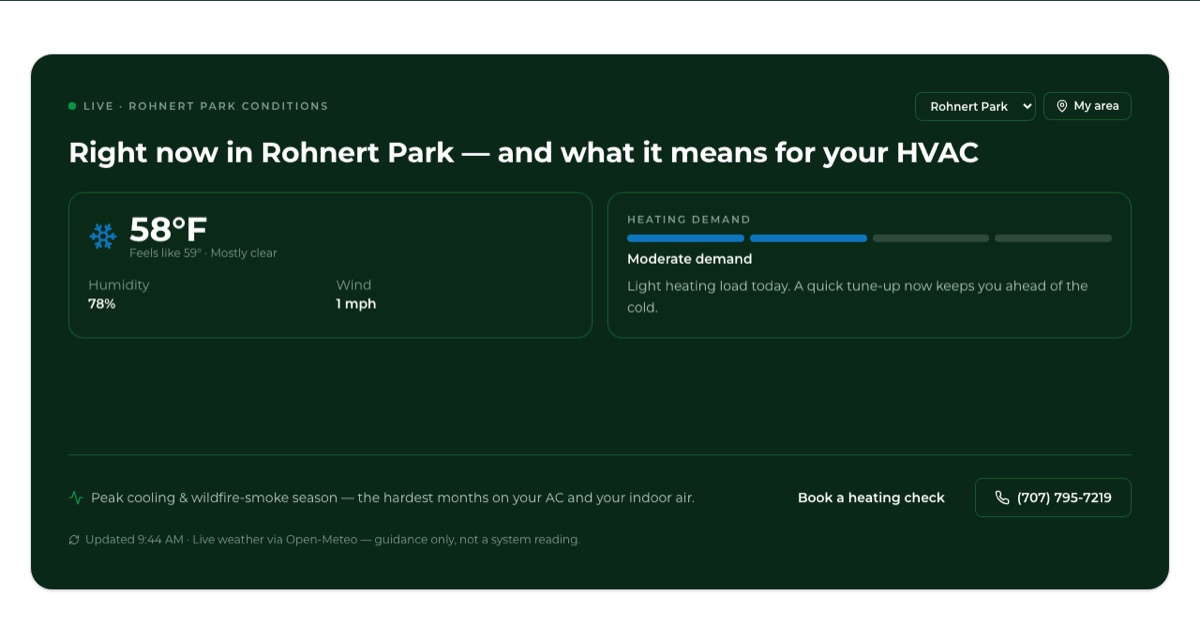Click the refresh icon next to Updated time
The height and width of the screenshot is (643, 1200).
(x=74, y=540)
